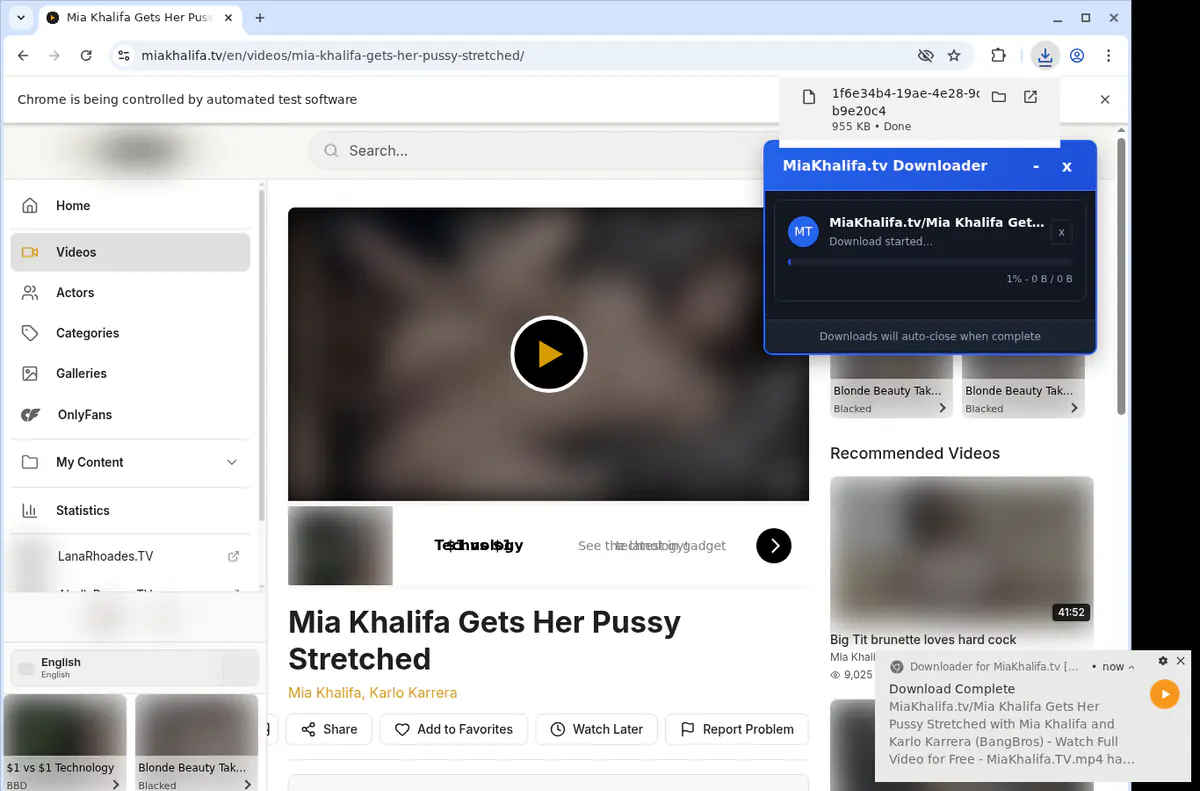
Task: Open the Actors section
Action: pyautogui.click(x=130, y=293)
